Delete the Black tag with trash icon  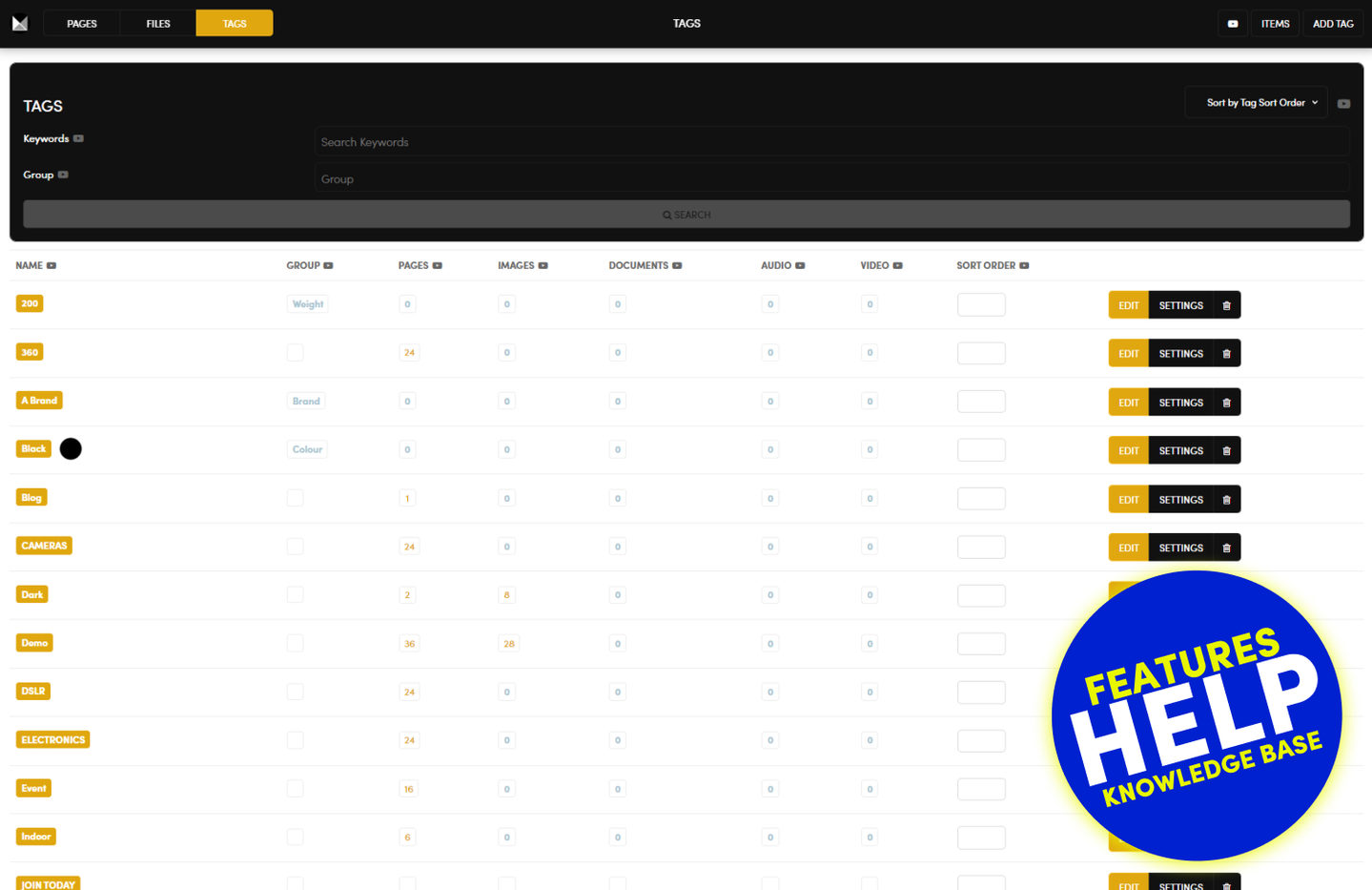tap(1226, 450)
